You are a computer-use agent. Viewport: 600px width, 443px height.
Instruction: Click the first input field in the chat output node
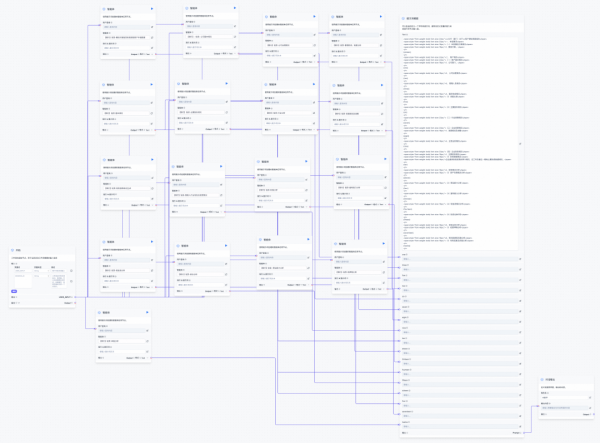[x=564, y=397]
